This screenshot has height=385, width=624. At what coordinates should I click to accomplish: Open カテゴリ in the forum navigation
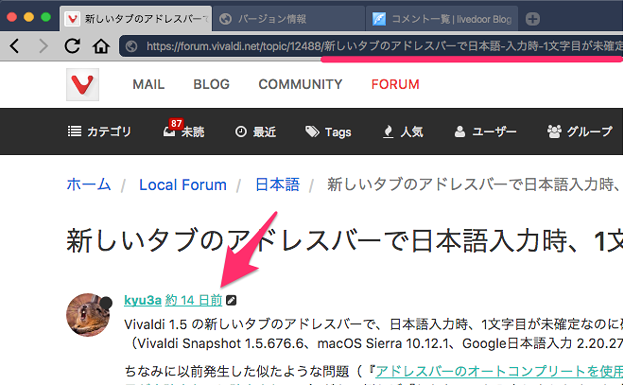coord(99,131)
